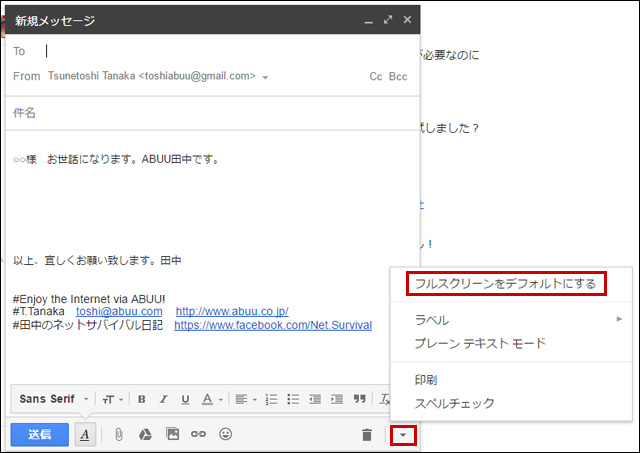Screen dimensions: 640x453
Task: Decrease the indent level
Action: [315, 399]
